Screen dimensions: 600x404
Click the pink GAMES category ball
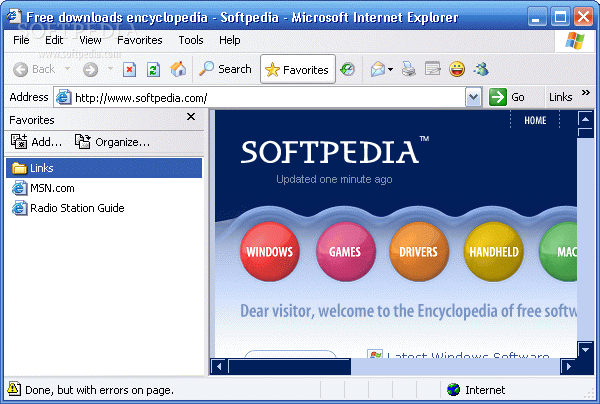tap(346, 252)
